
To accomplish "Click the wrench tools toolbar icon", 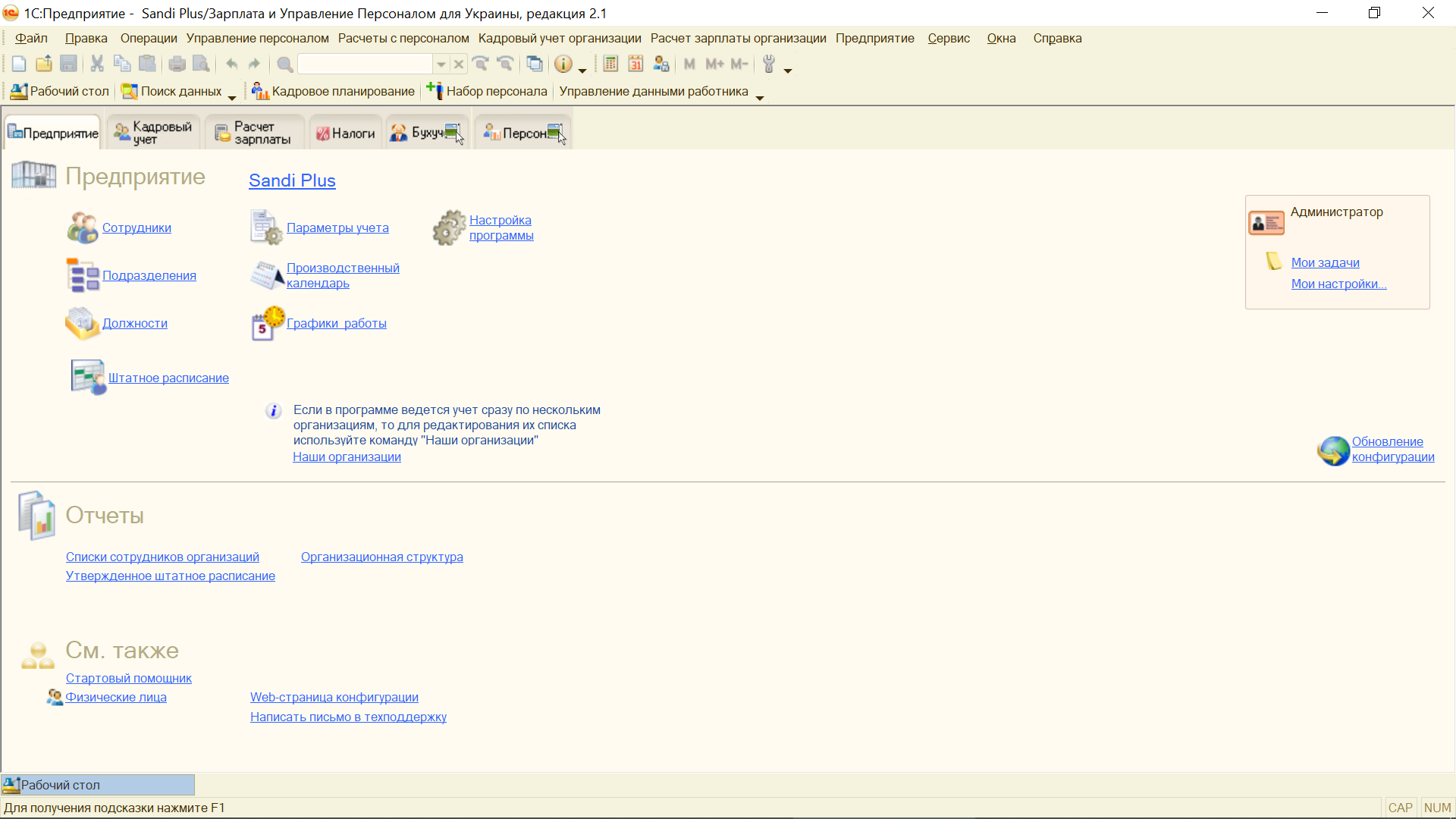I will tap(769, 64).
